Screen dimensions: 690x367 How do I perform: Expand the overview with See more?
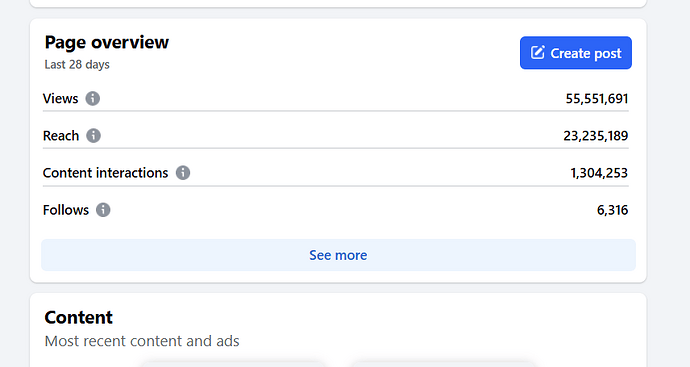point(338,255)
